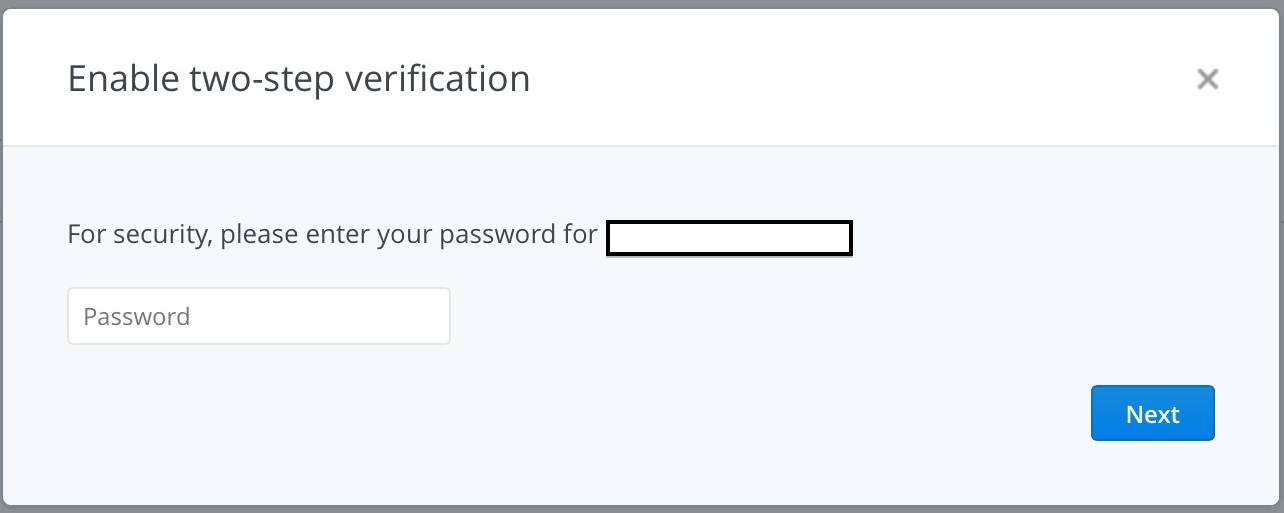Focus the Password input field

258,316
